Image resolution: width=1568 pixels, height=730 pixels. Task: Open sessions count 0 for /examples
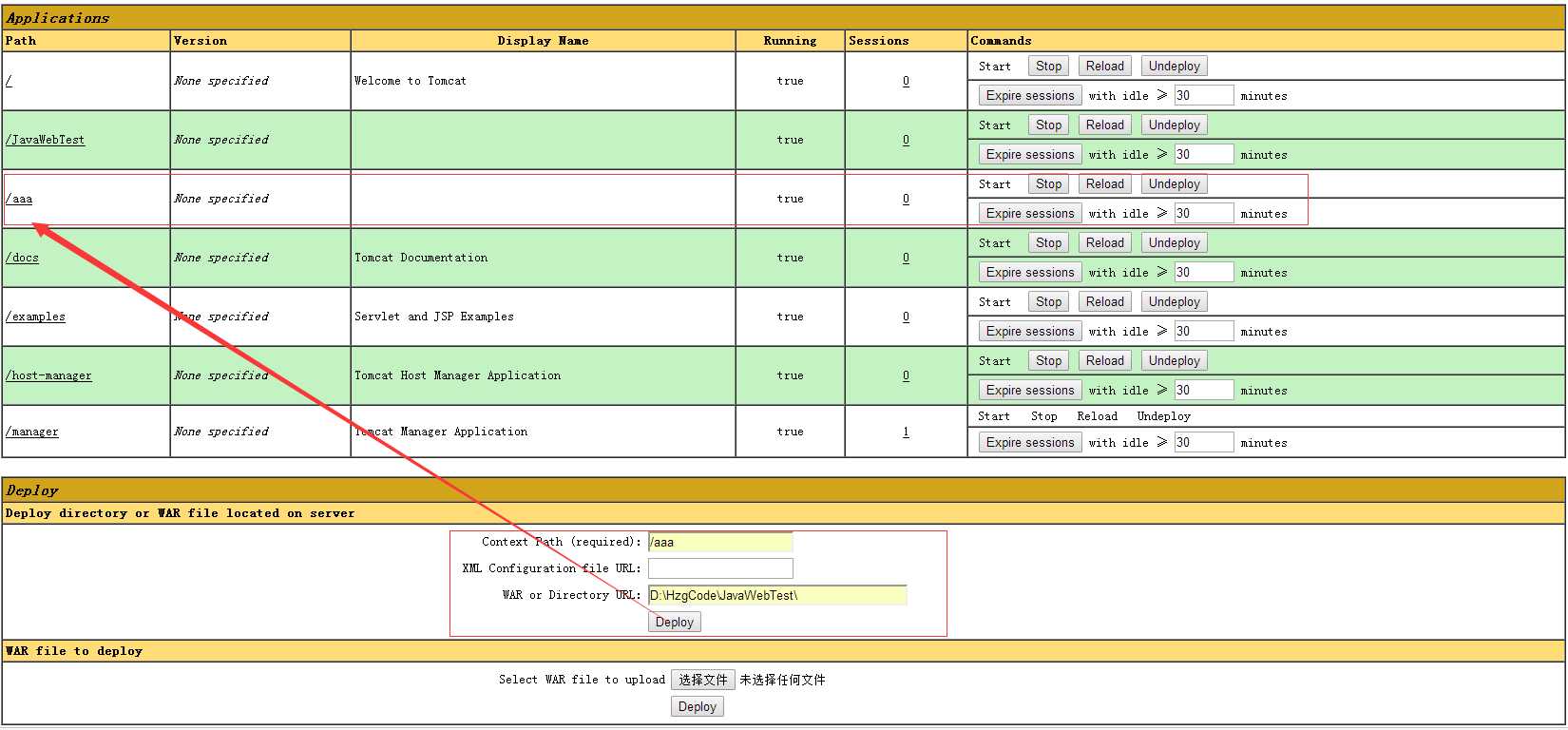pos(906,317)
